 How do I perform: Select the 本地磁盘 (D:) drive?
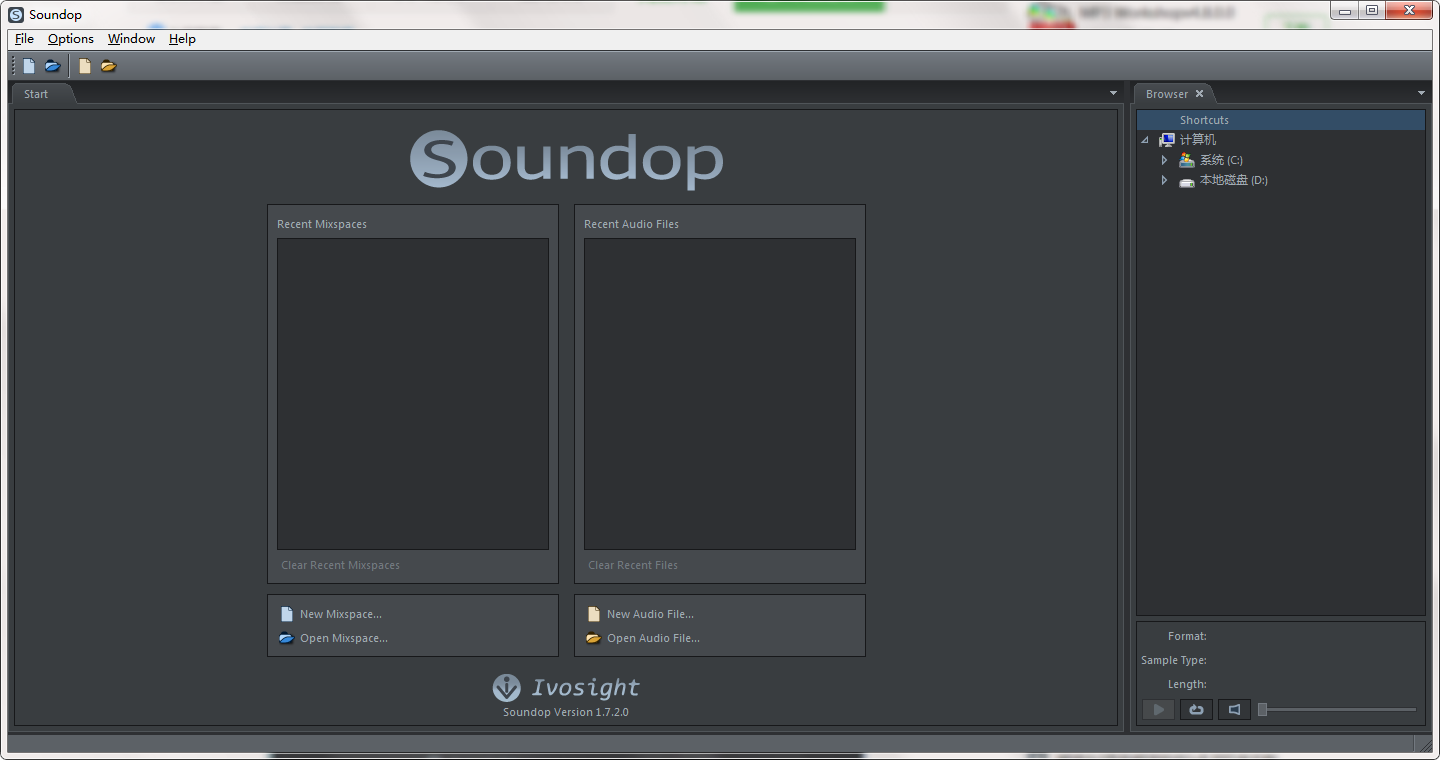click(1233, 180)
